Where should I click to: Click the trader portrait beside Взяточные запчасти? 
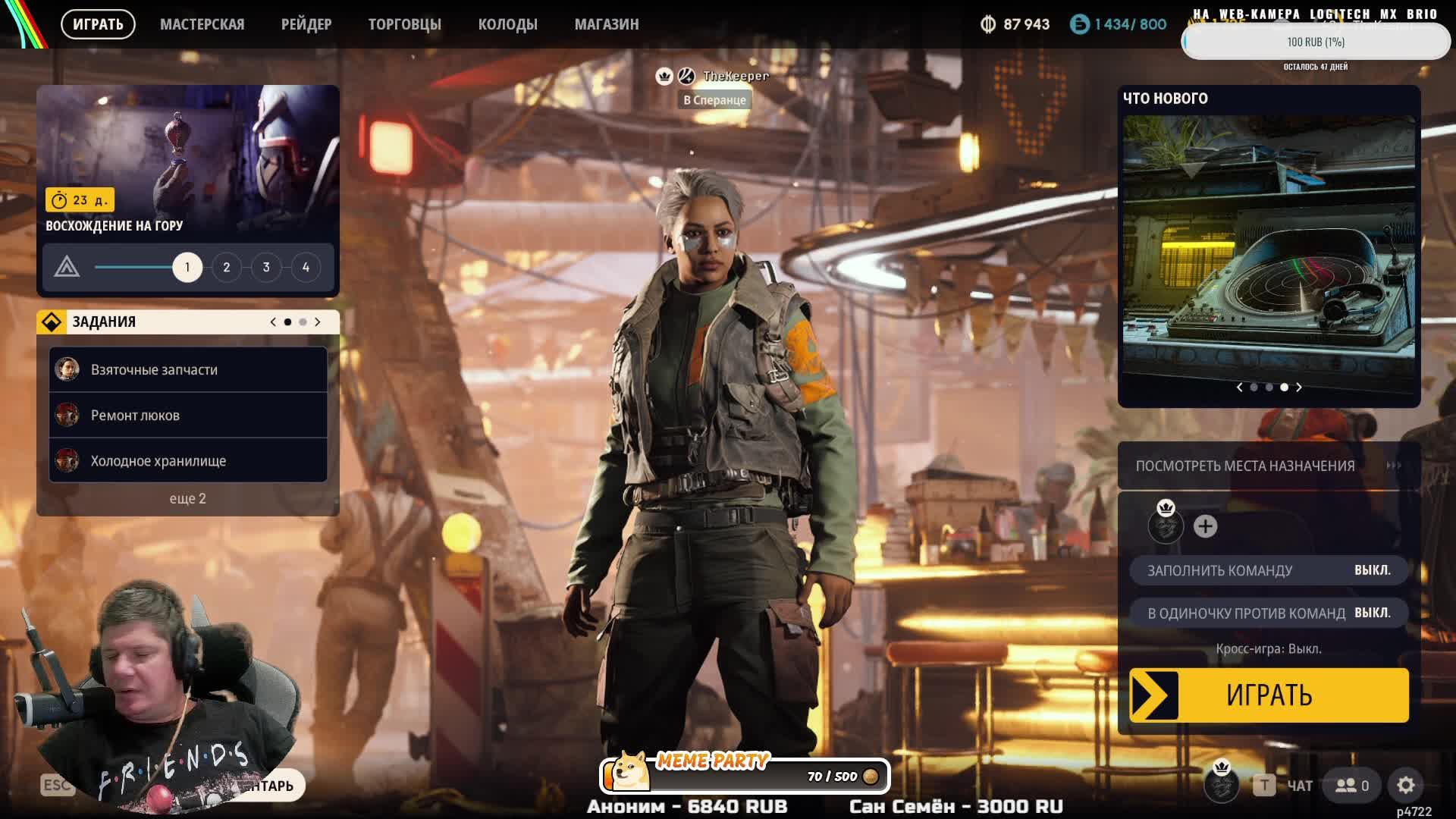pyautogui.click(x=67, y=369)
